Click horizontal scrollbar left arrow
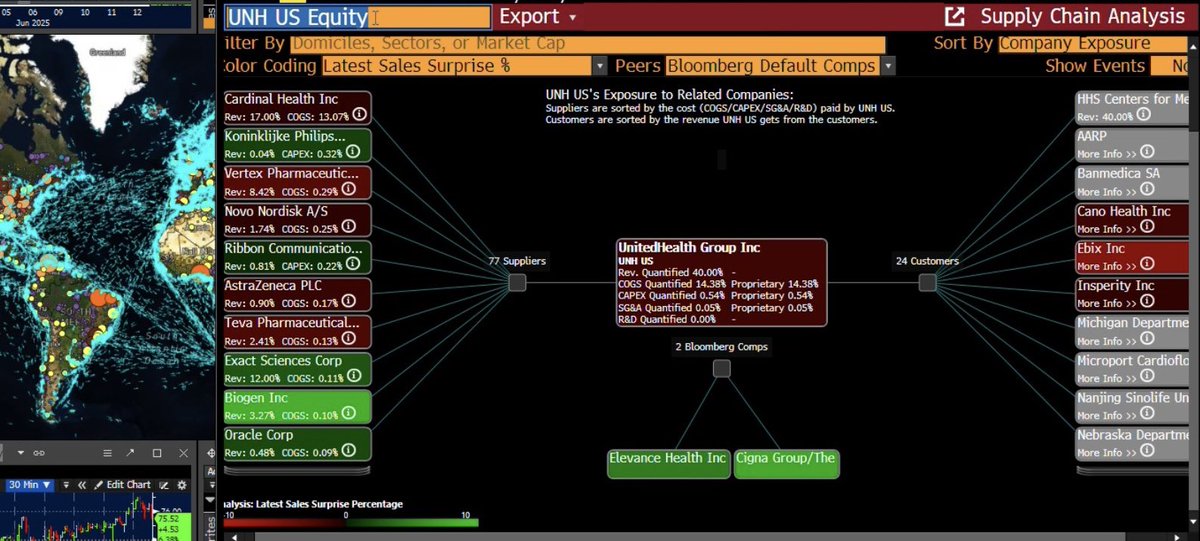The image size is (1200, 541). 236,536
